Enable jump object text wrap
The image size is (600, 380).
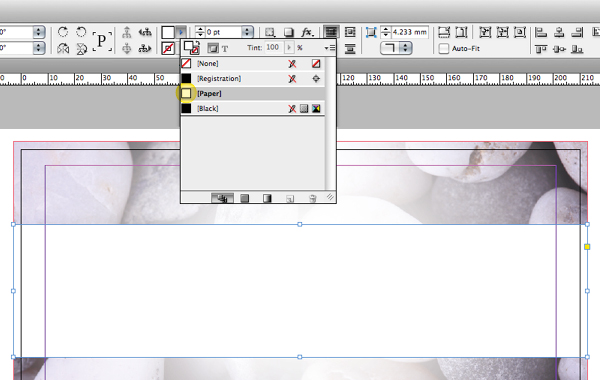coord(350,49)
